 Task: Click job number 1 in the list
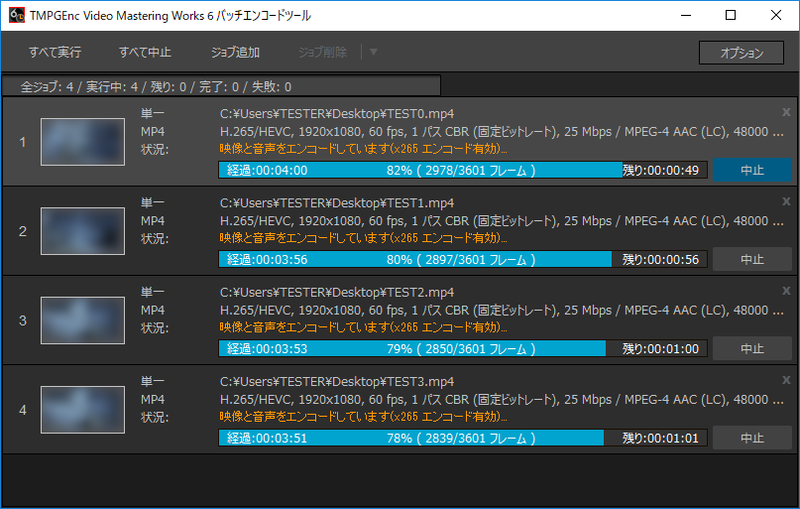(x=22, y=142)
